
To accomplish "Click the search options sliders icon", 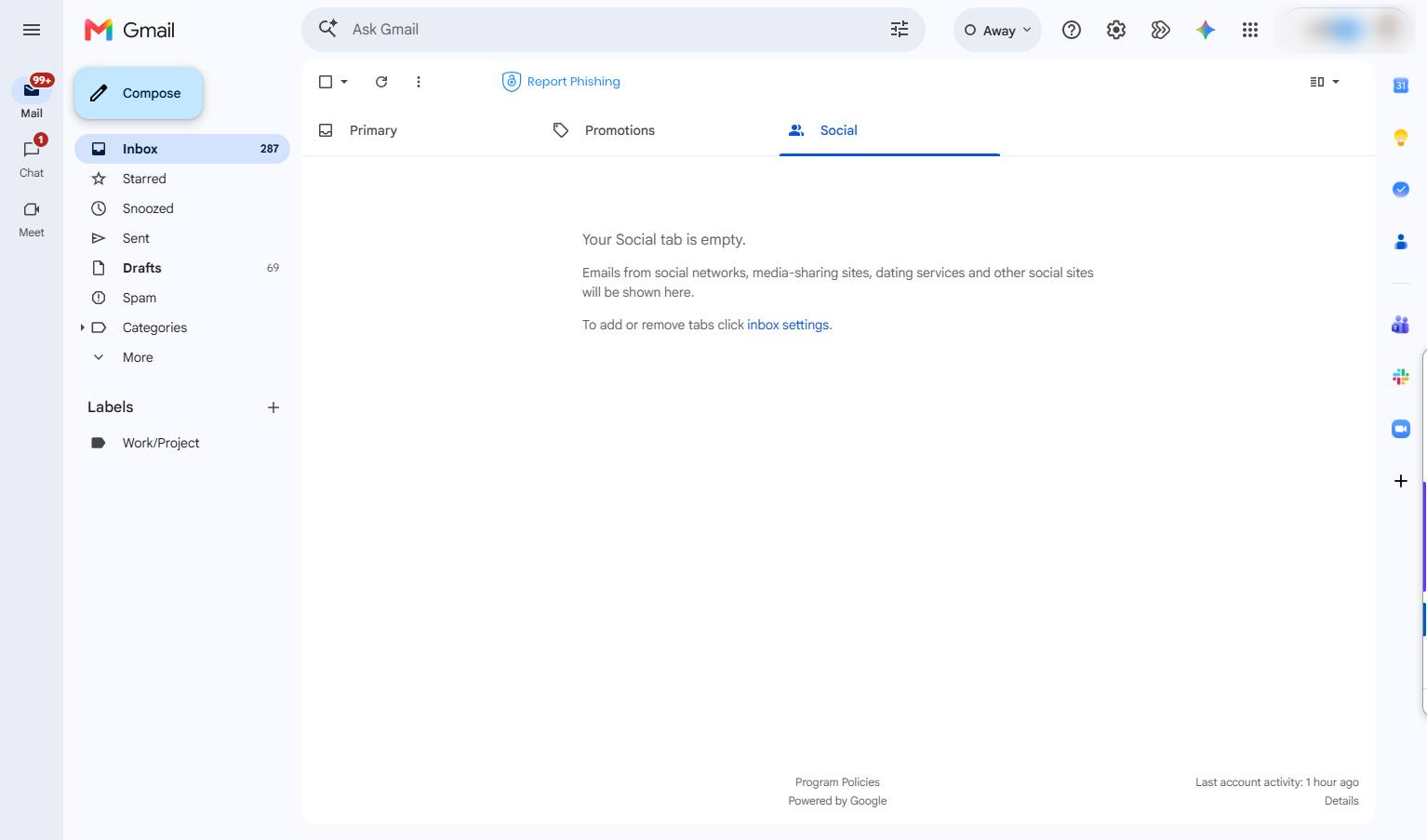I will coord(900,30).
